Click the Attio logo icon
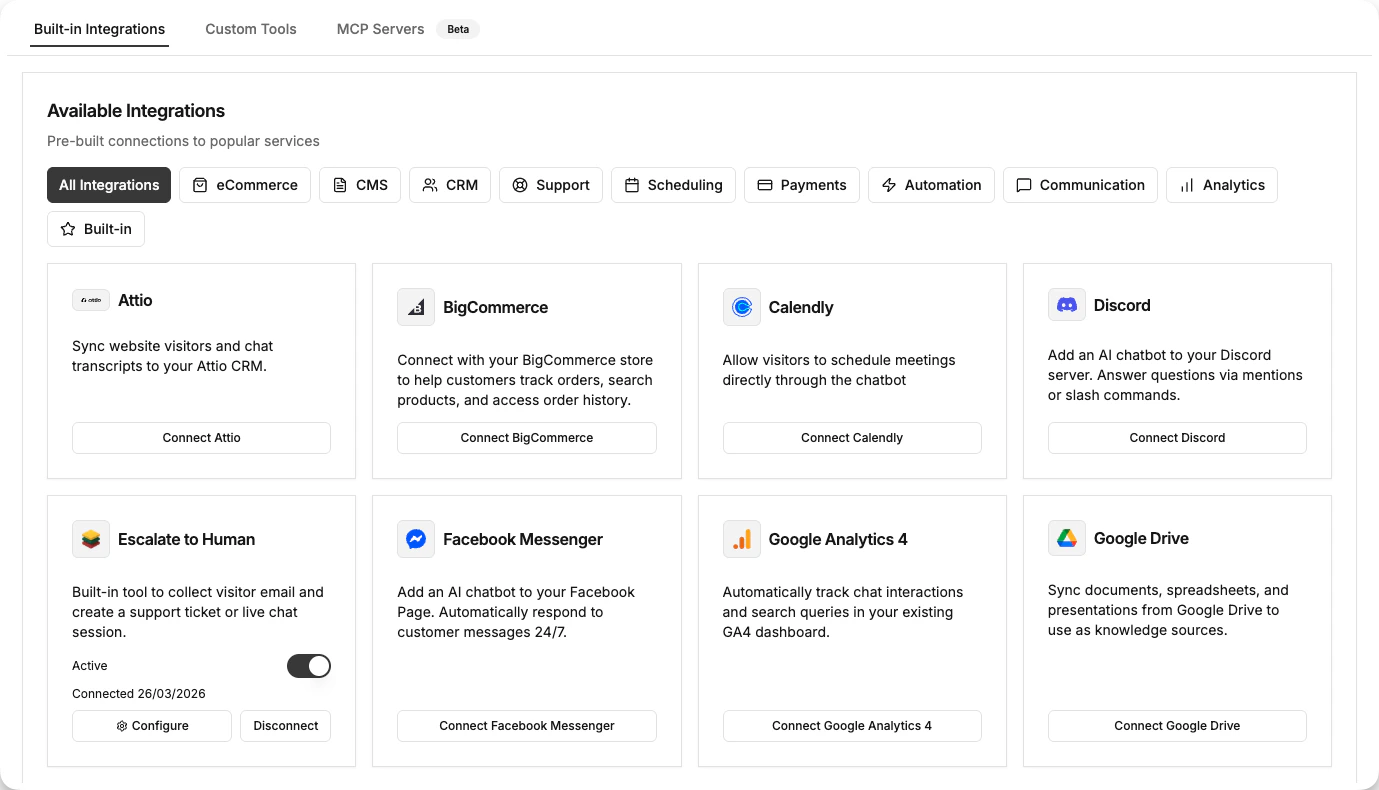This screenshot has height=790, width=1379. tap(90, 299)
